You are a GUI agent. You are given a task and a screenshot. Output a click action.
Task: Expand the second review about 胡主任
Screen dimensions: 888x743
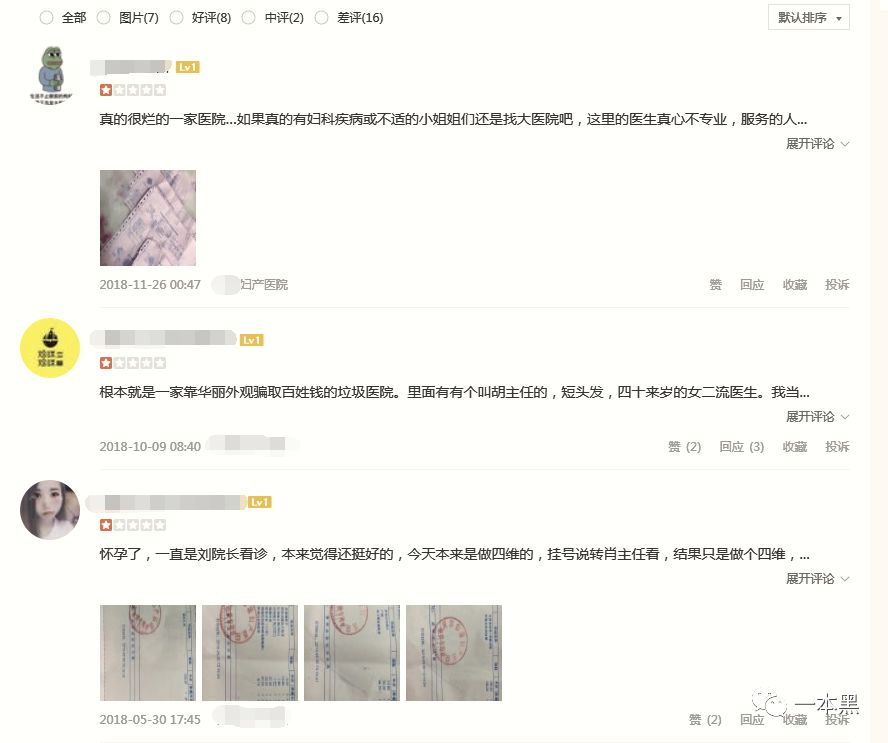817,417
